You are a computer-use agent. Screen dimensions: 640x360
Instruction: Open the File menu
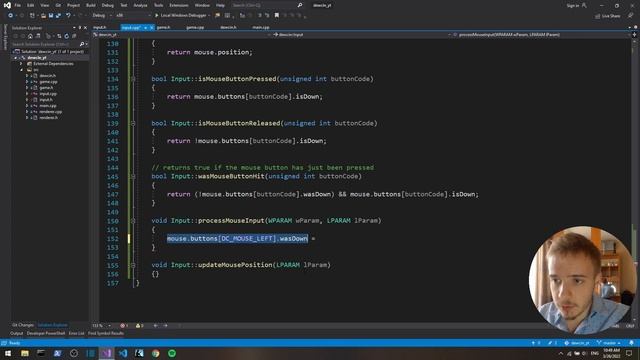click(18, 5)
